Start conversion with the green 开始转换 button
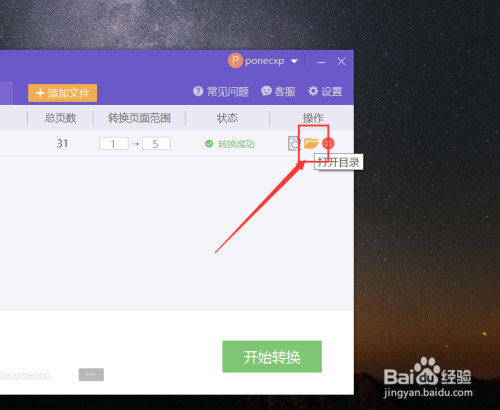 click(272, 357)
